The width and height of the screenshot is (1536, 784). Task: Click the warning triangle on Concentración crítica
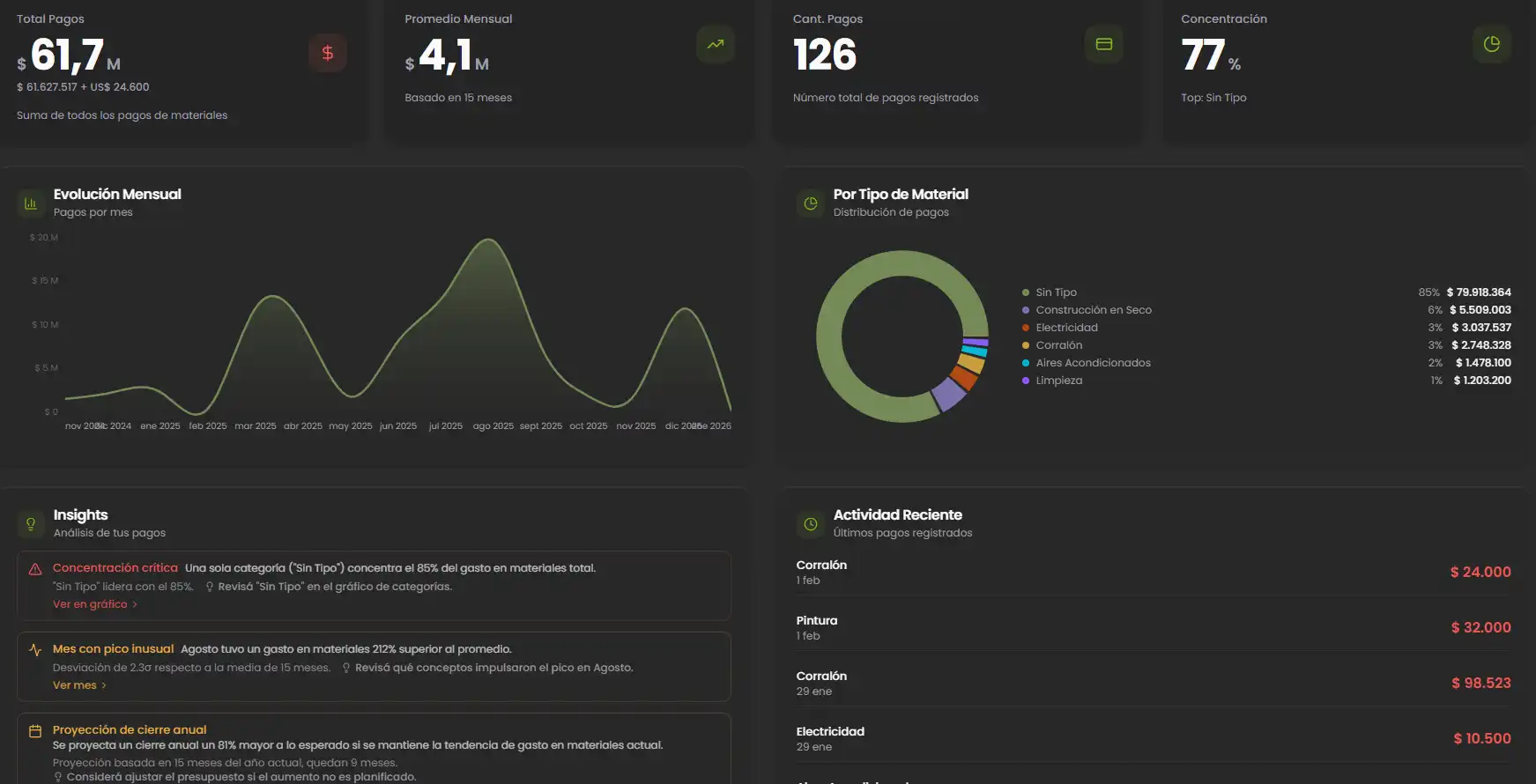click(x=35, y=569)
